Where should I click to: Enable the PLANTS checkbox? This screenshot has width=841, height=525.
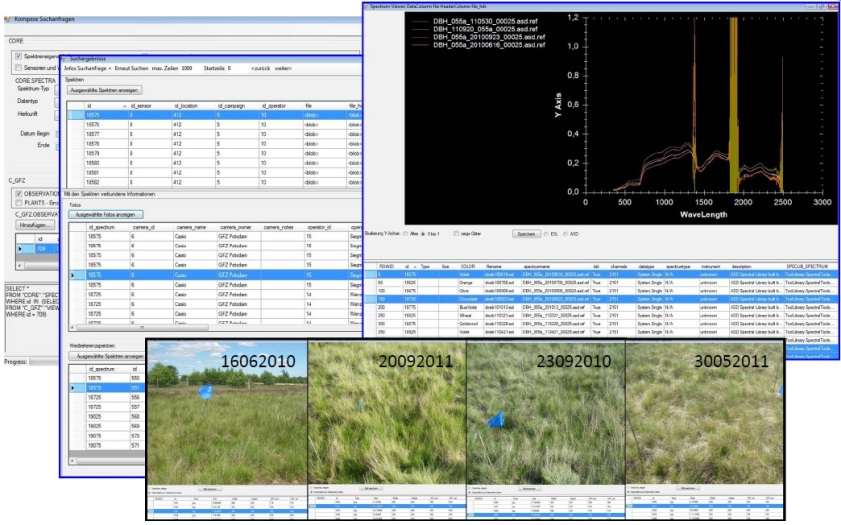[x=17, y=203]
